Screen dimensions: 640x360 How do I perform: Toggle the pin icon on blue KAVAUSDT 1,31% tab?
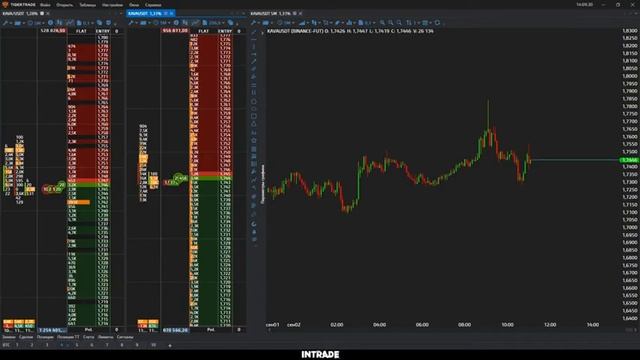(166, 13)
